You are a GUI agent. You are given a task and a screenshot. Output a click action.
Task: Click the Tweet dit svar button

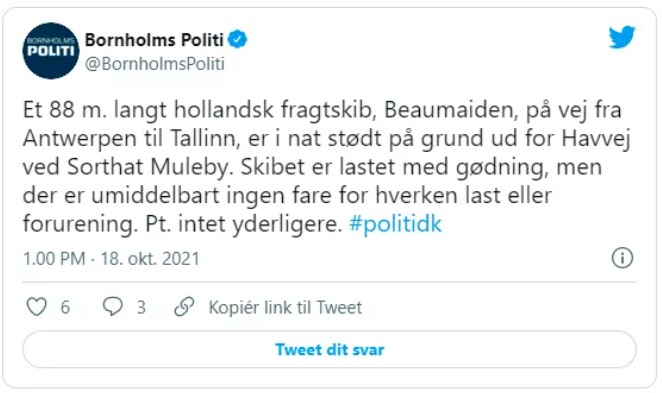coord(329,350)
